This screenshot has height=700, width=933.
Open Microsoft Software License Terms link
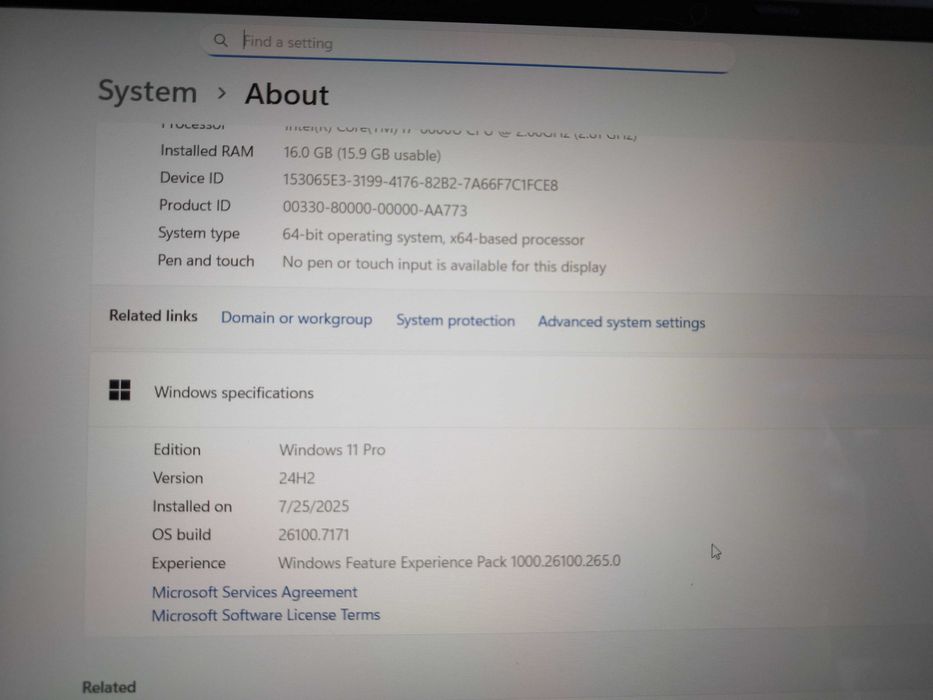265,615
